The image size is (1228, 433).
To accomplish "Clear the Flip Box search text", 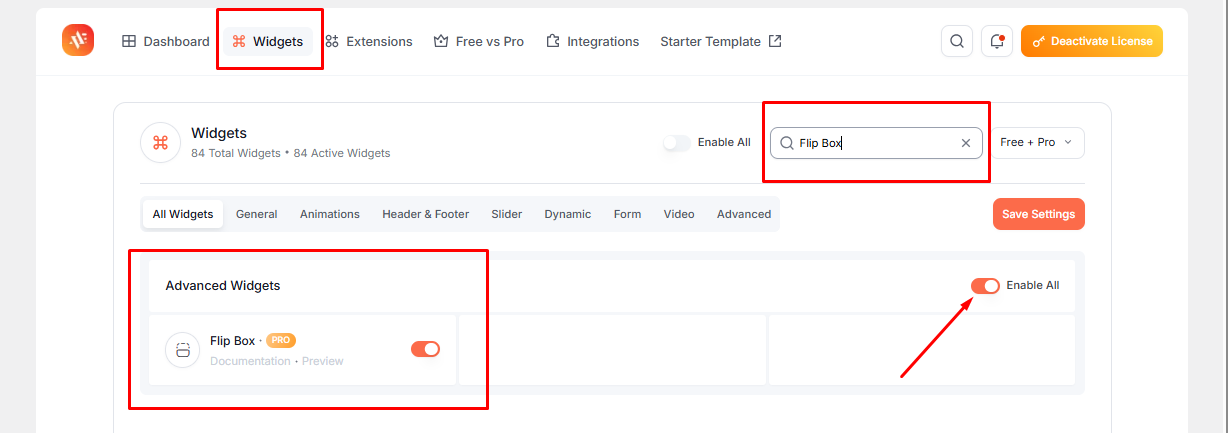I will tap(966, 143).
